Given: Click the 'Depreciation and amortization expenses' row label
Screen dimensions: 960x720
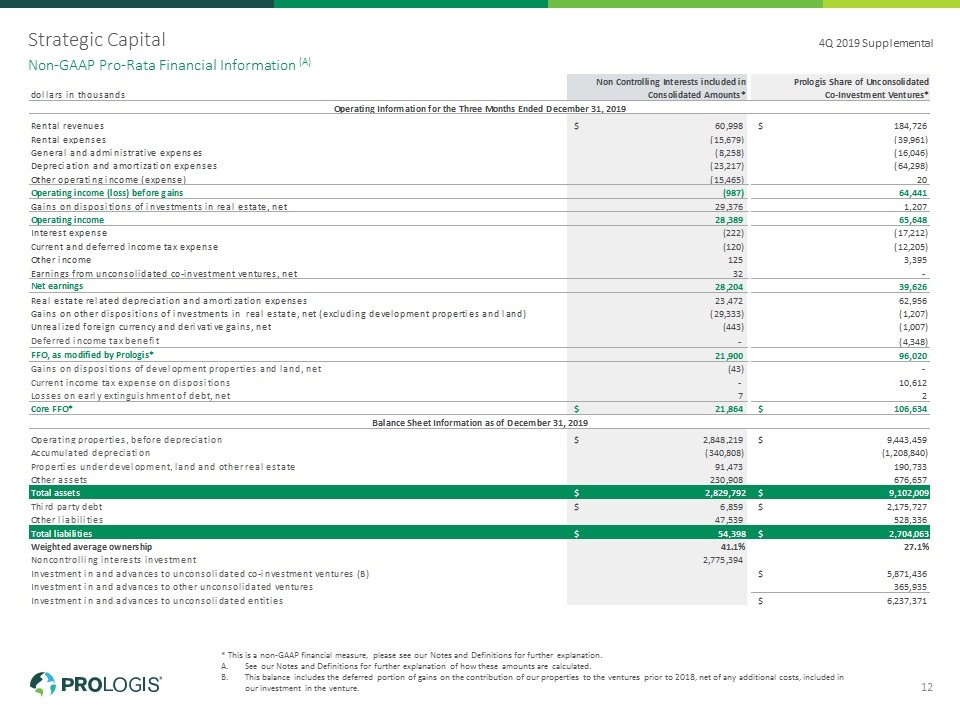Looking at the screenshot, I should (124, 166).
